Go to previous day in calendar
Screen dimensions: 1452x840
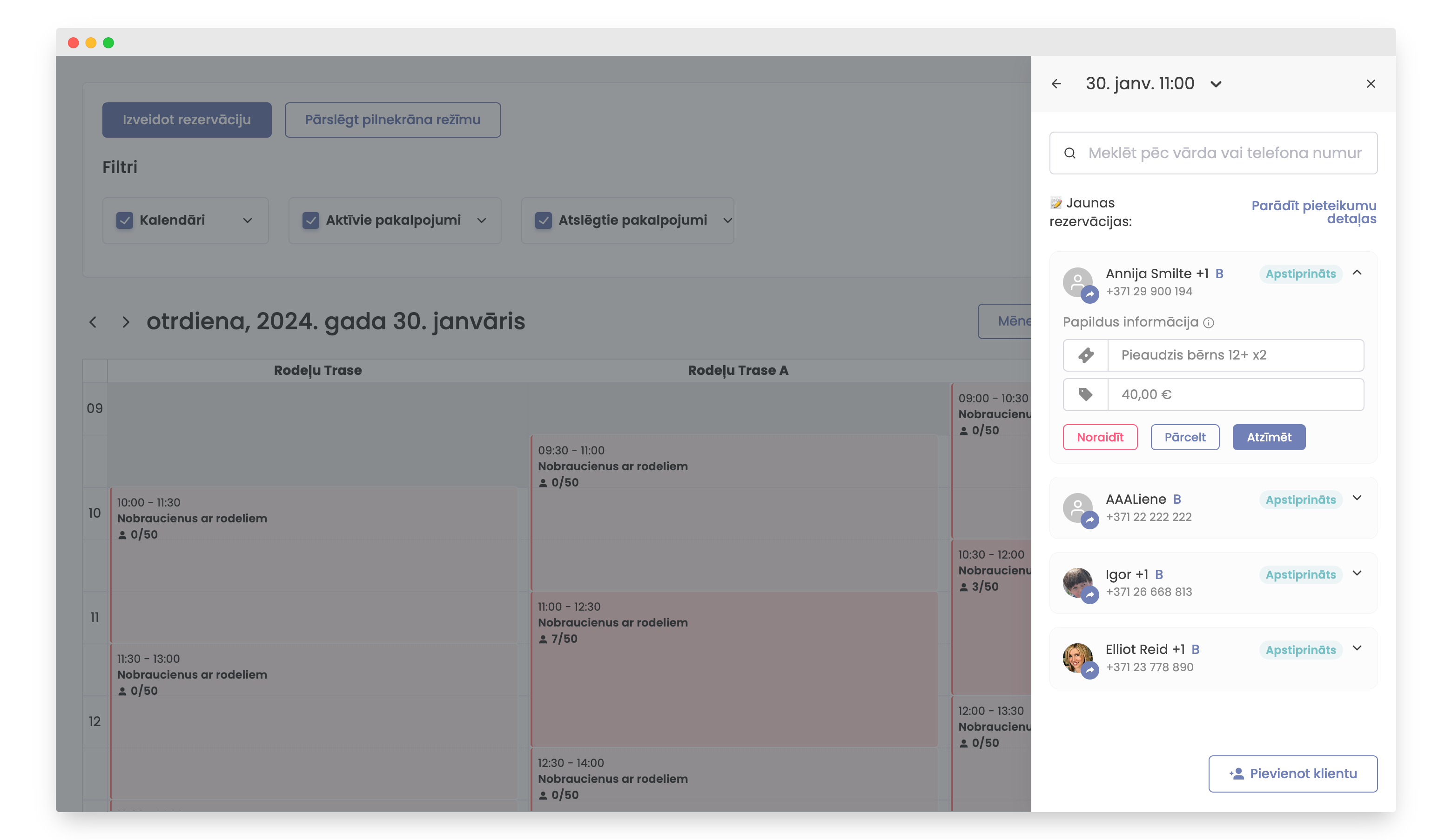click(93, 322)
